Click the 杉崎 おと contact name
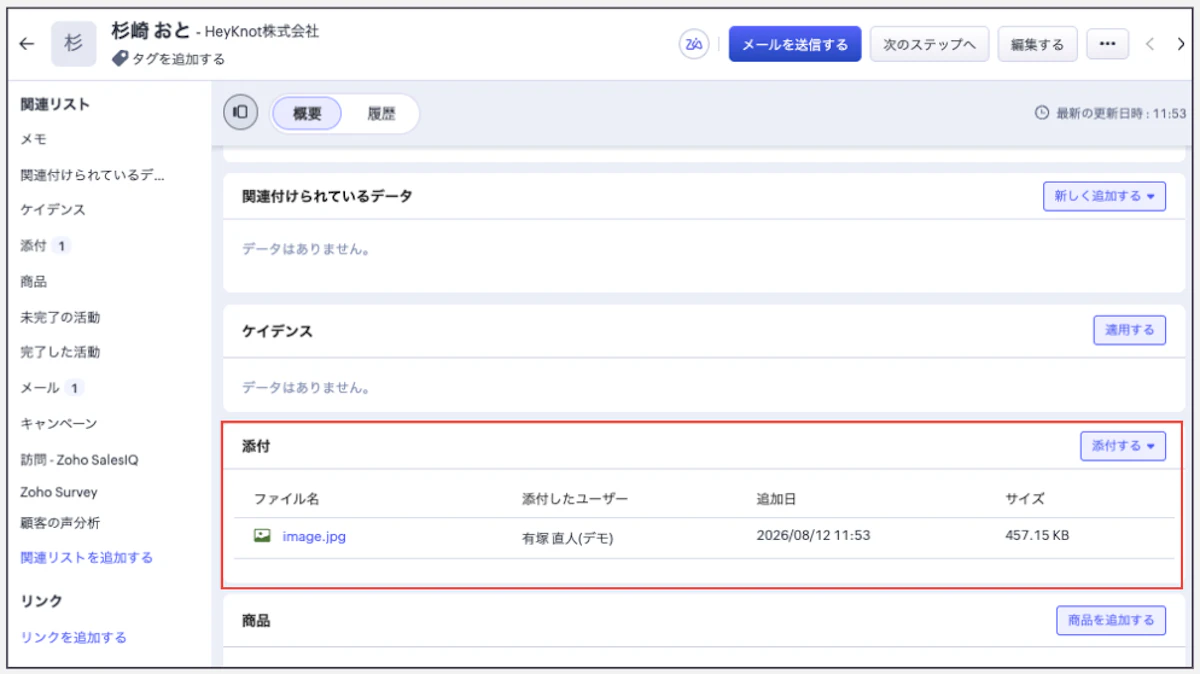1200x674 pixels. pos(151,31)
